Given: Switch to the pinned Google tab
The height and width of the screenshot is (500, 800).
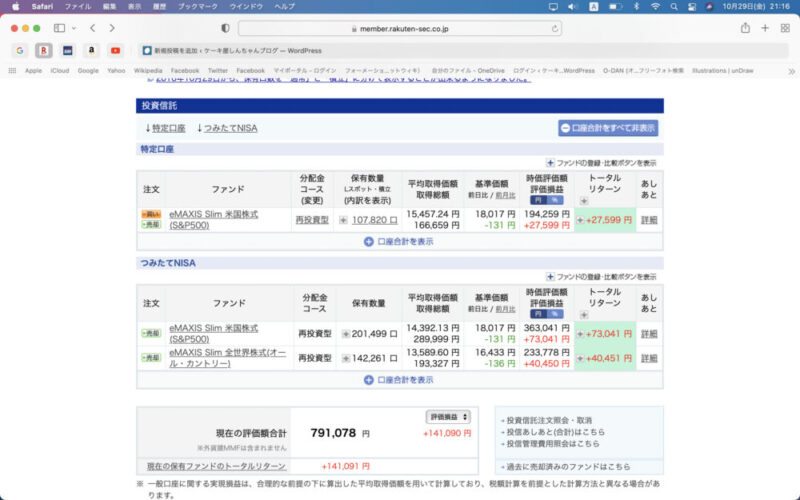Looking at the screenshot, I should click(19, 51).
